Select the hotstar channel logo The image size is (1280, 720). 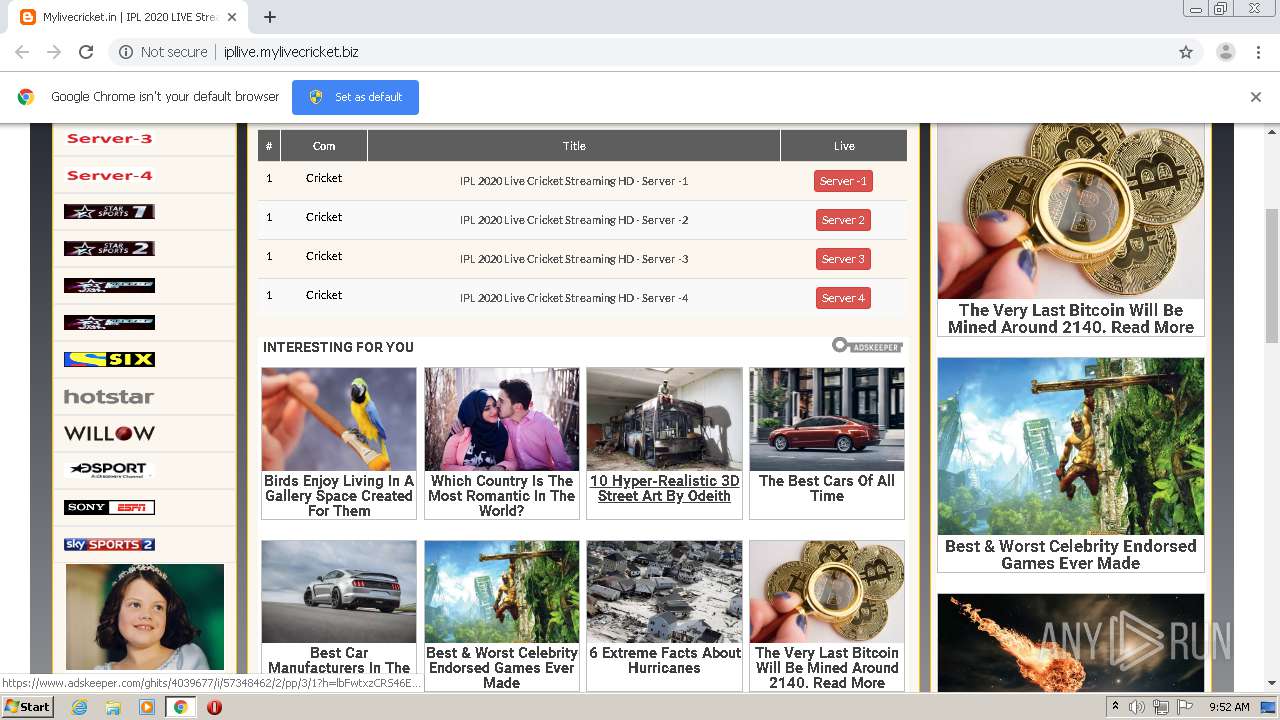tap(109, 397)
